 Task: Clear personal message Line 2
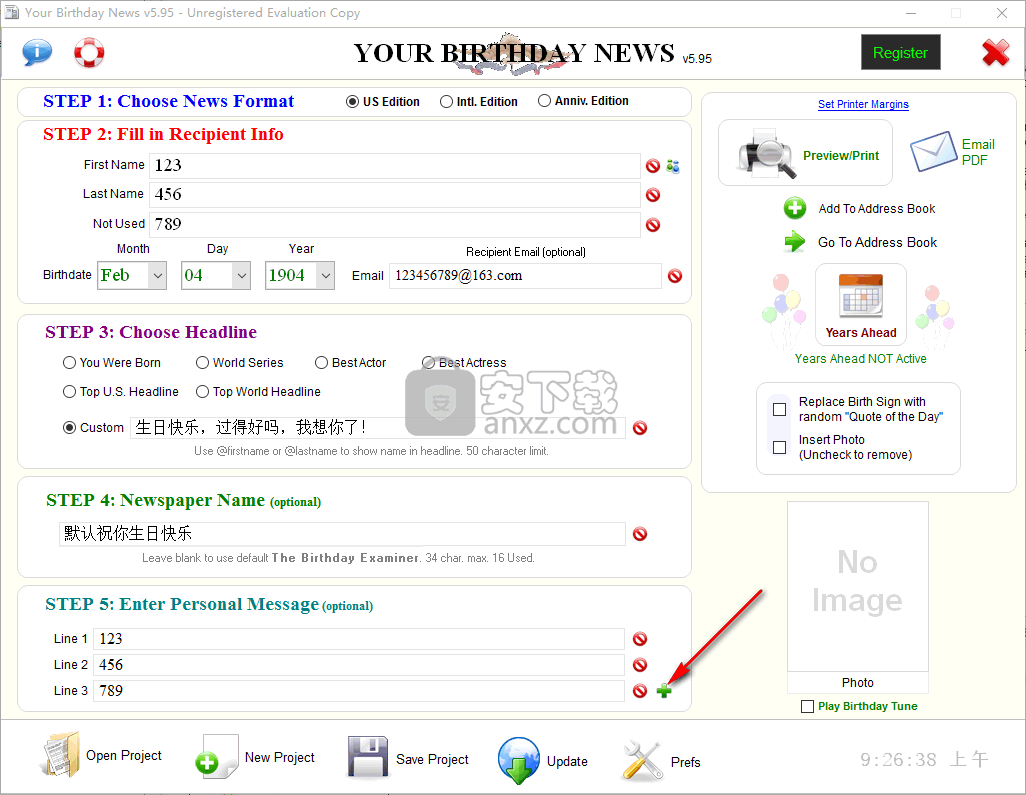pyautogui.click(x=640, y=665)
